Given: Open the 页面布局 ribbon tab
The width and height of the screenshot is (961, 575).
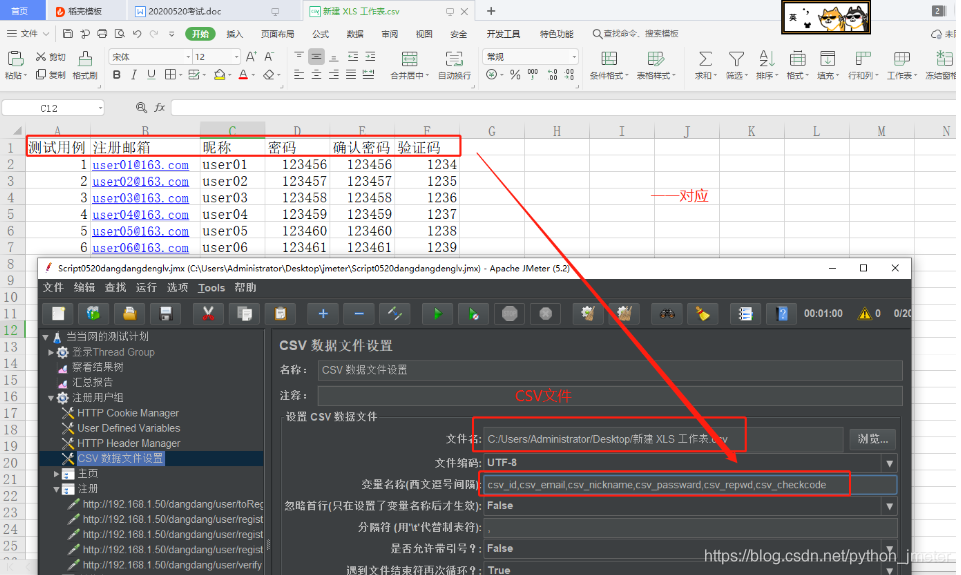Looking at the screenshot, I should (277, 34).
